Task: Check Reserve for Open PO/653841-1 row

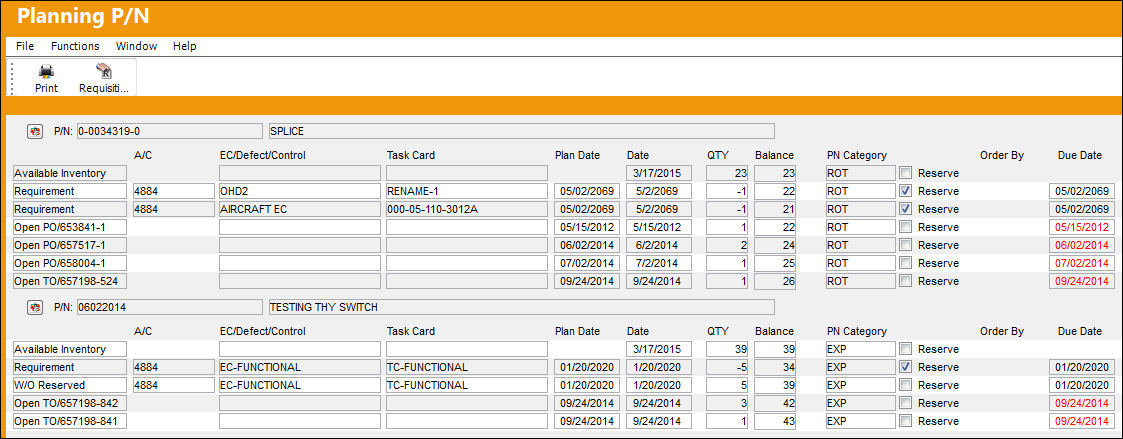Action: pos(906,227)
